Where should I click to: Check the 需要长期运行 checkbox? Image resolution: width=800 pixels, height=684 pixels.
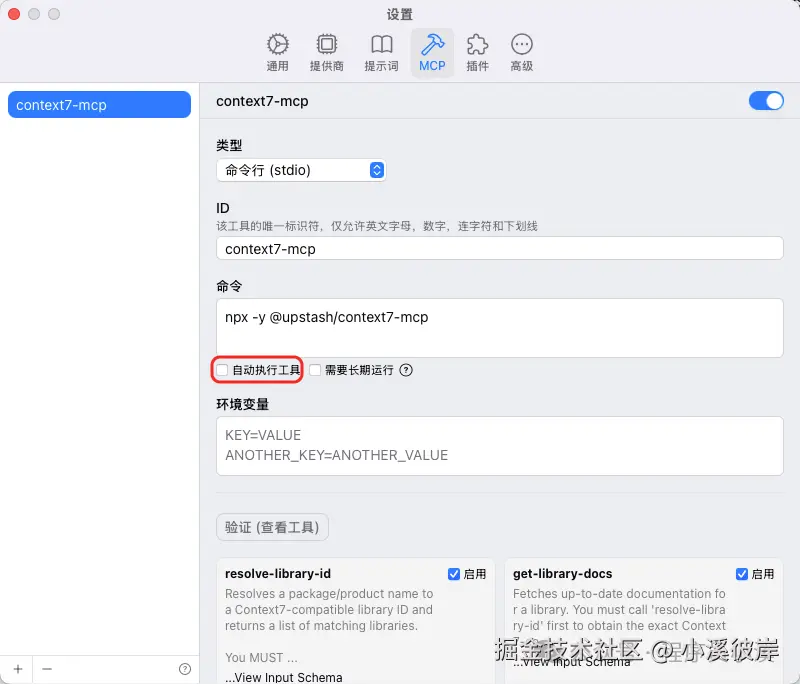coord(316,370)
